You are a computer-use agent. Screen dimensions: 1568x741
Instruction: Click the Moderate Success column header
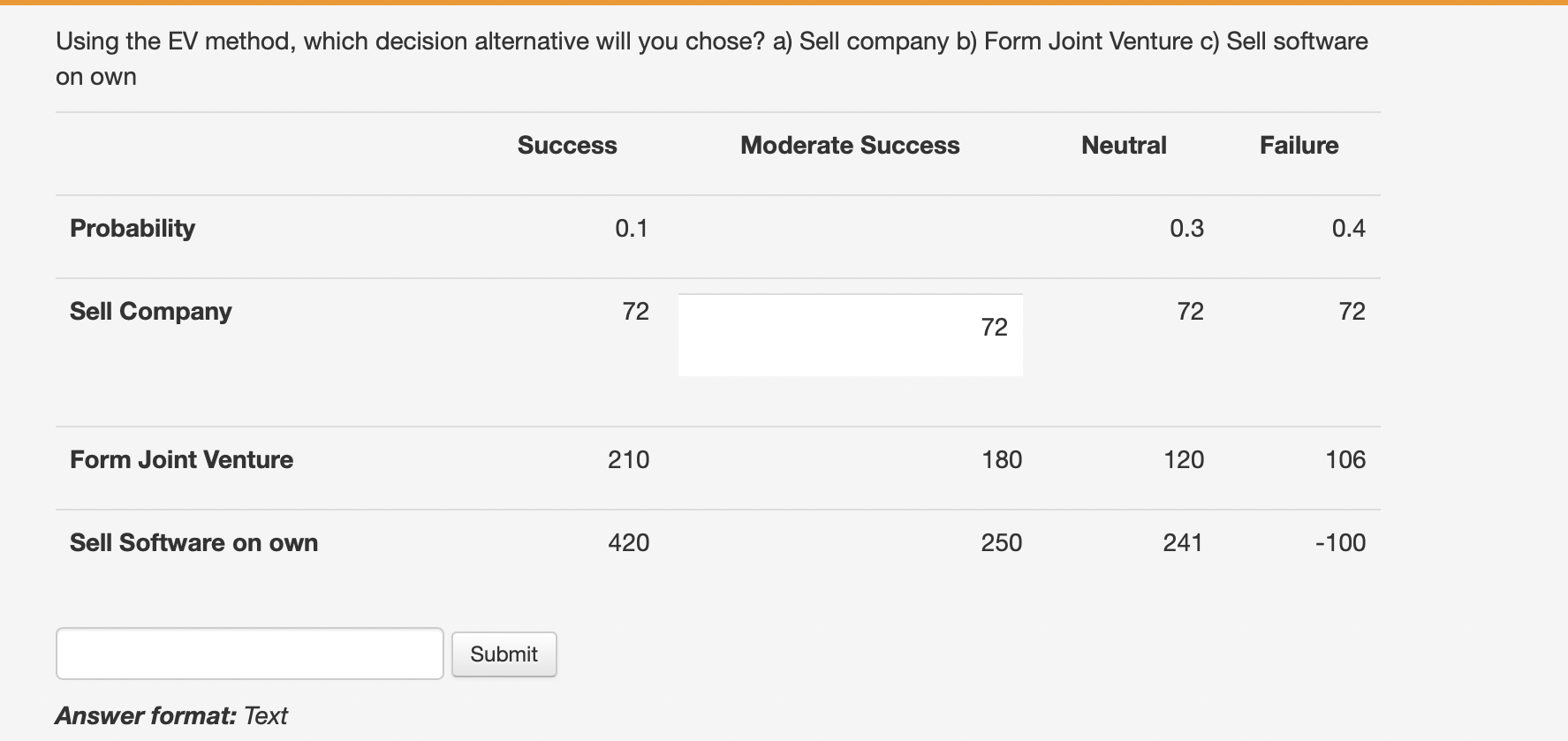pyautogui.click(x=850, y=145)
